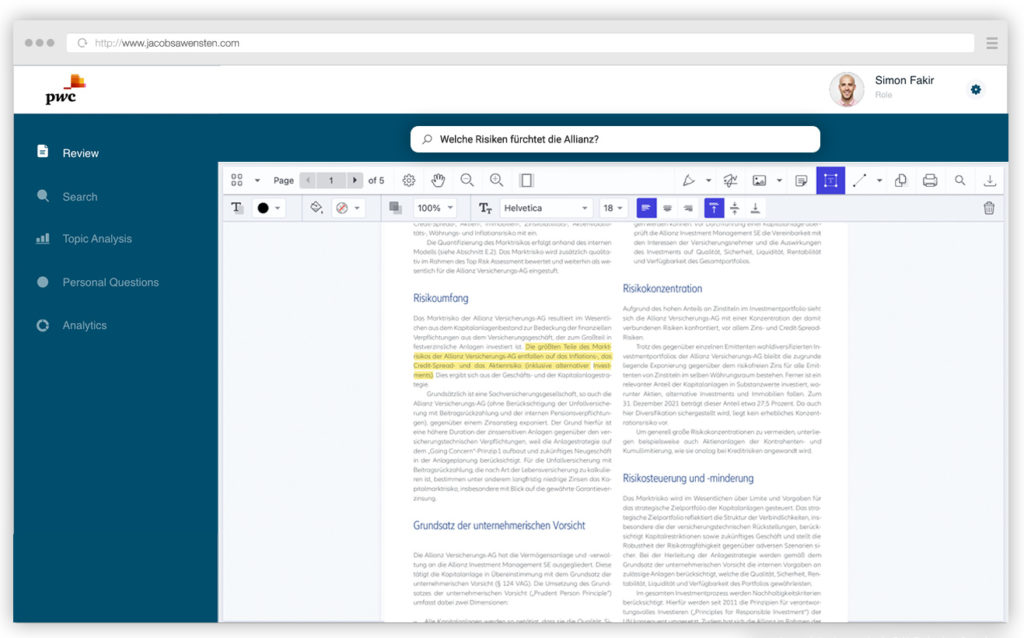This screenshot has height=638, width=1024.
Task: Select the pen drawing tool
Action: click(x=688, y=180)
